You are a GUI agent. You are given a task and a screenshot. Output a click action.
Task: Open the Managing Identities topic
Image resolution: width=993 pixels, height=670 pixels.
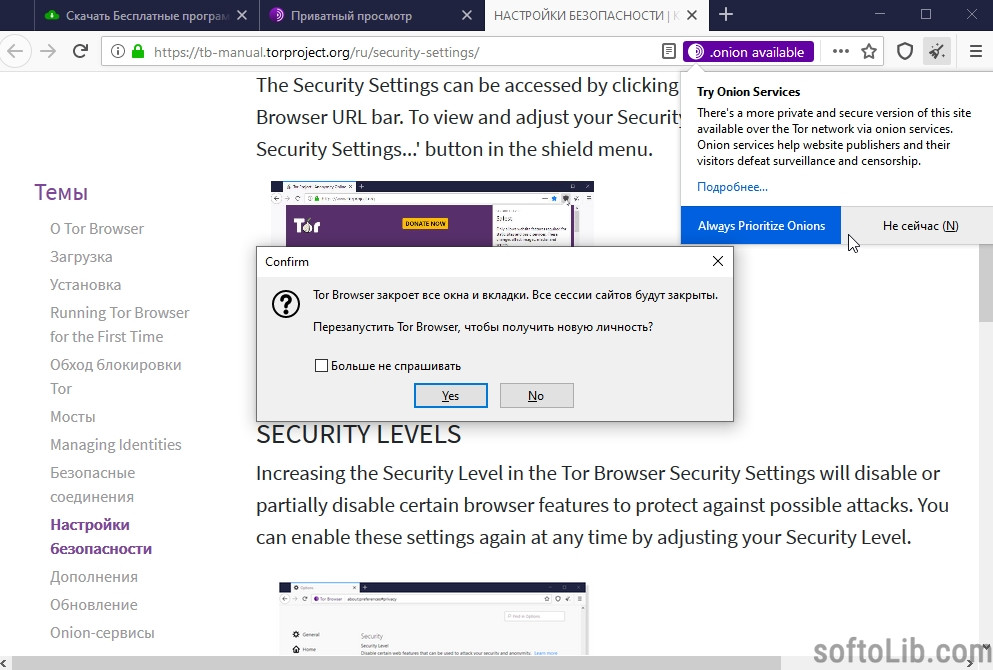pos(116,445)
